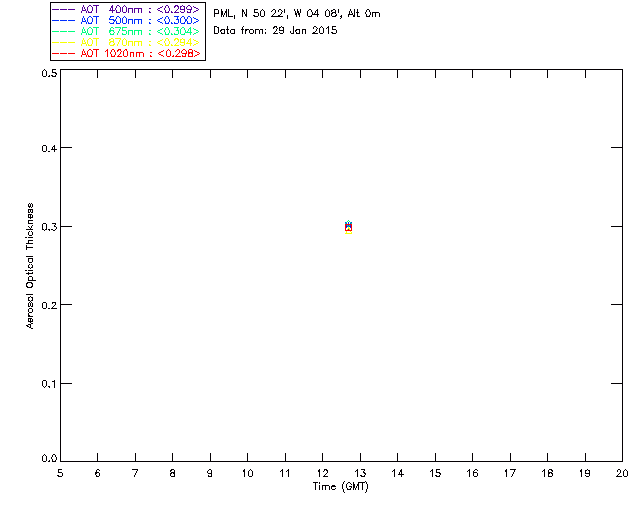
Task: Click the 0.3 value on vertical axis
Action: (49, 227)
